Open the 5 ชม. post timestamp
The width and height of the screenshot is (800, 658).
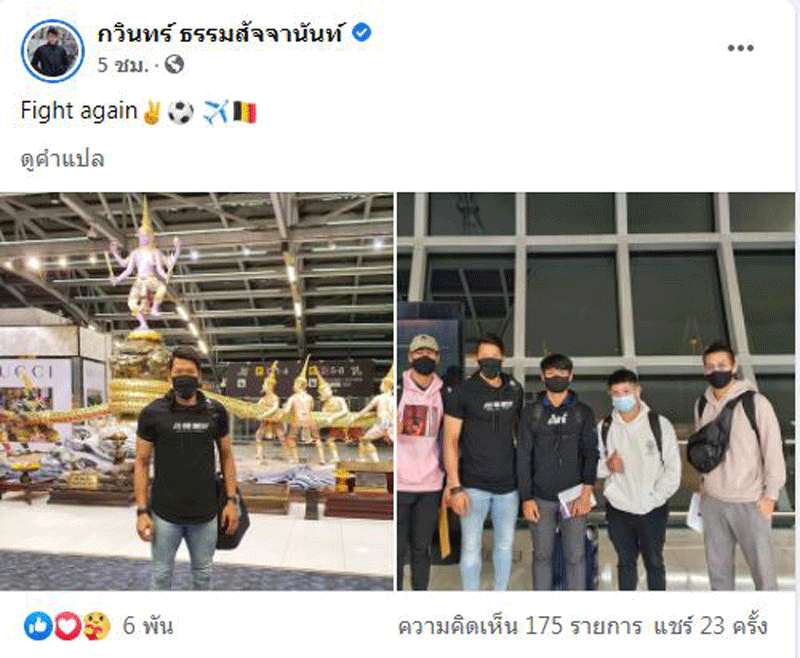(x=123, y=65)
